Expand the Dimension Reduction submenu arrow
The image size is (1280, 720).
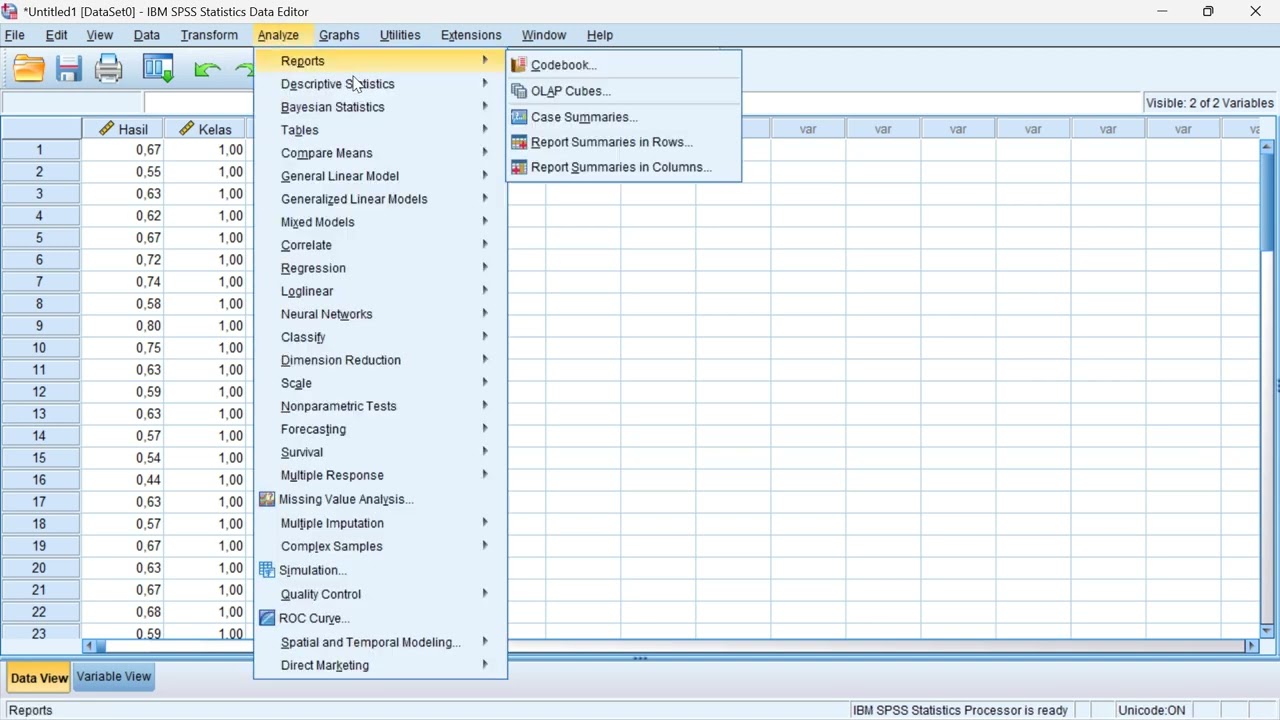click(x=485, y=360)
